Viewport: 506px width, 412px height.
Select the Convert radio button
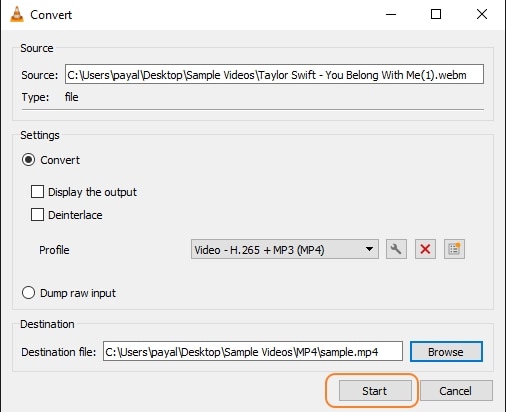28,160
